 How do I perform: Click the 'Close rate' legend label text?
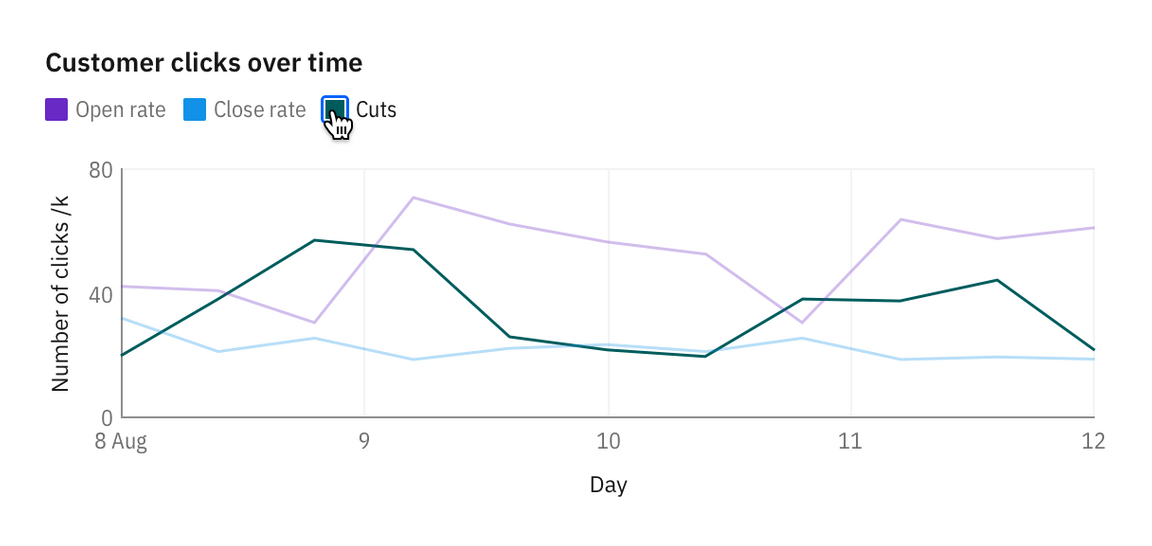click(x=259, y=110)
